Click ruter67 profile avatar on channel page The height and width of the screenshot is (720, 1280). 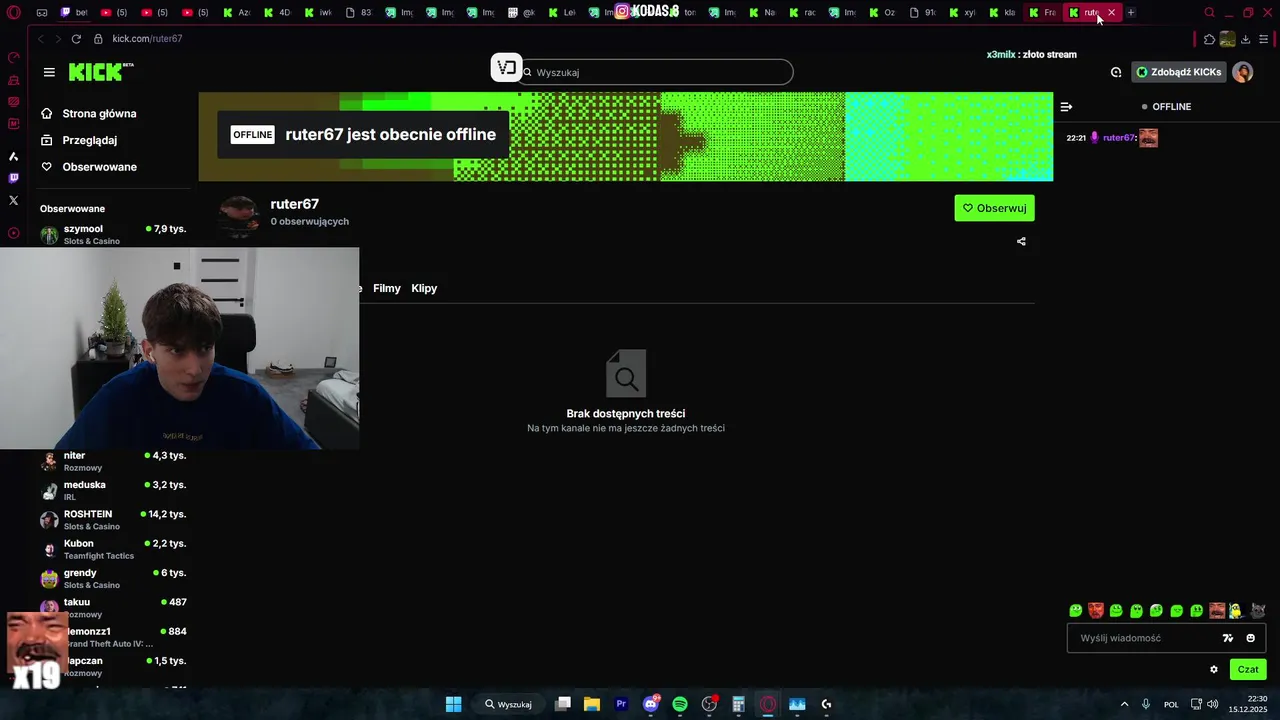tap(238, 215)
